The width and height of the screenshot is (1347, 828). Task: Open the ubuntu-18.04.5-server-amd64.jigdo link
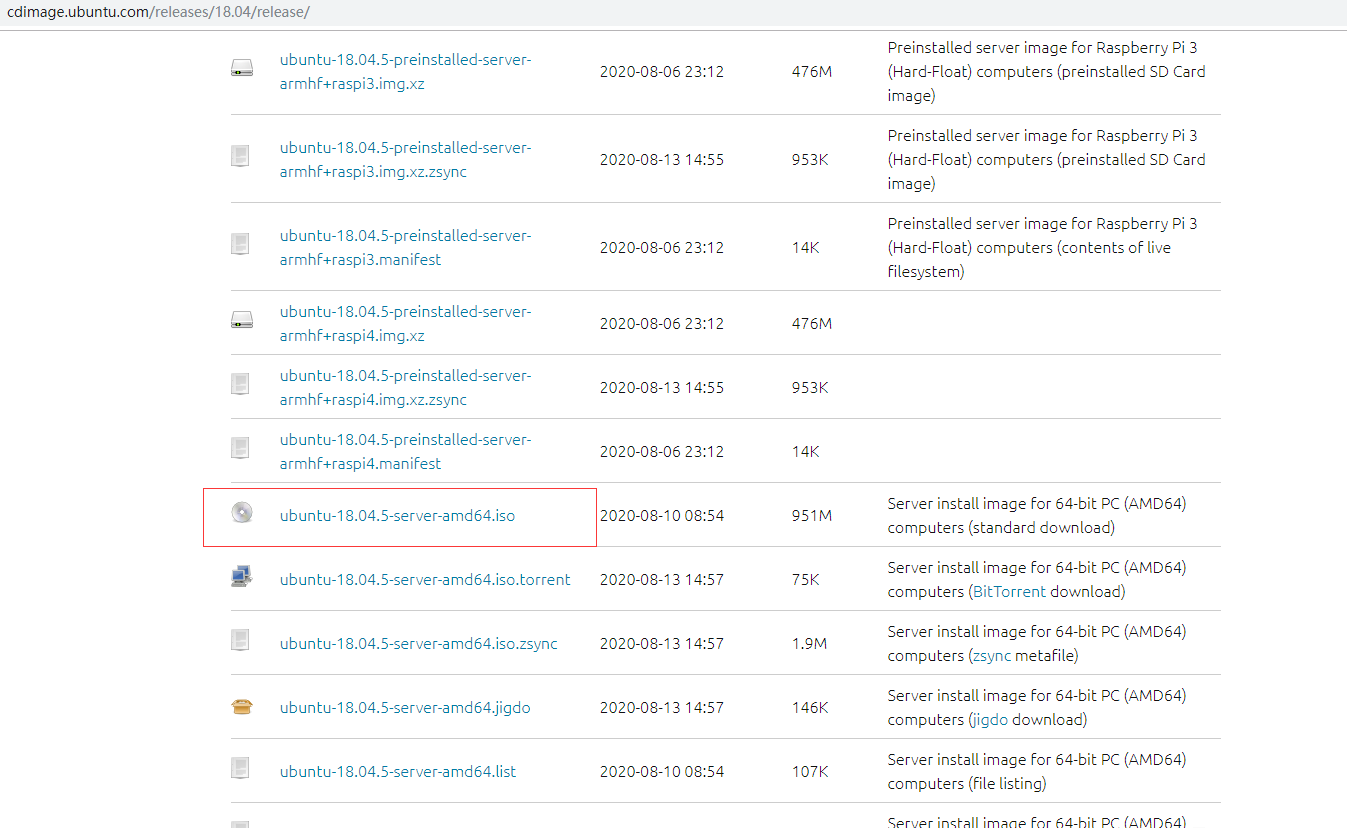click(405, 708)
